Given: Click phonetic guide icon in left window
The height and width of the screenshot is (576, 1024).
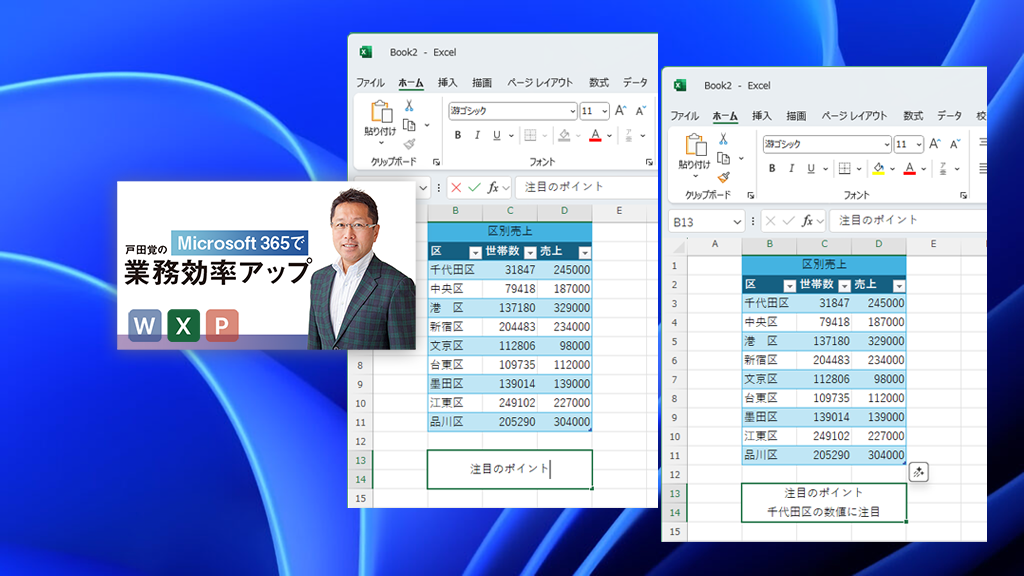Looking at the screenshot, I should click(x=628, y=135).
